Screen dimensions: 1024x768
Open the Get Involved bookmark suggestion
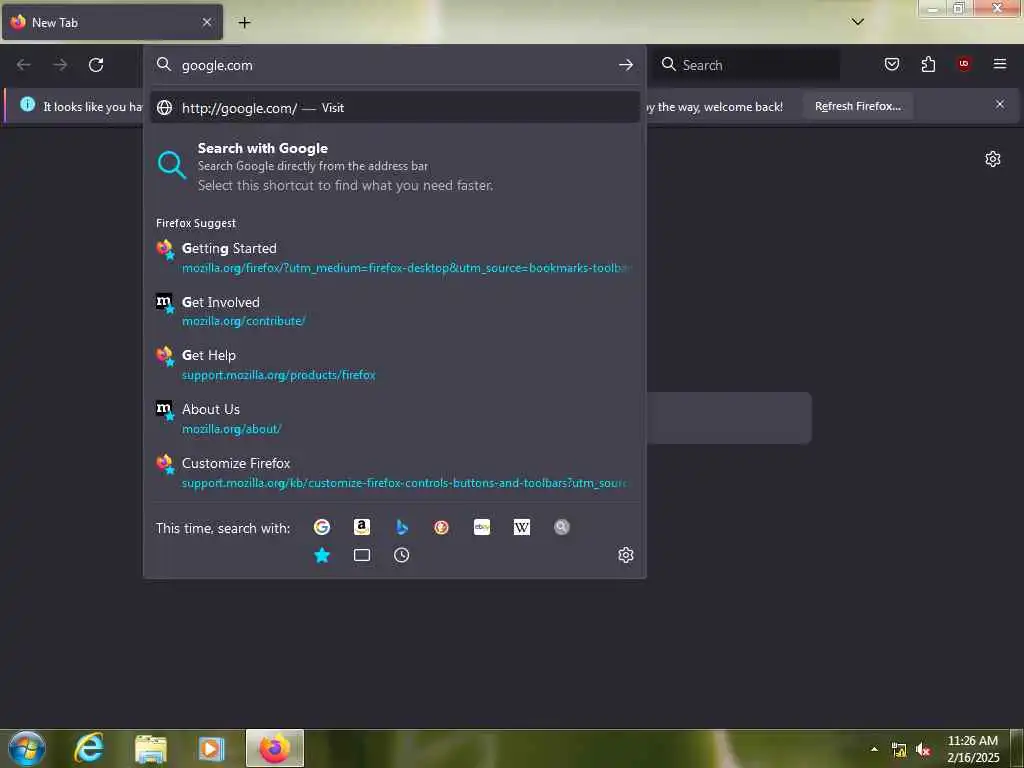point(394,312)
